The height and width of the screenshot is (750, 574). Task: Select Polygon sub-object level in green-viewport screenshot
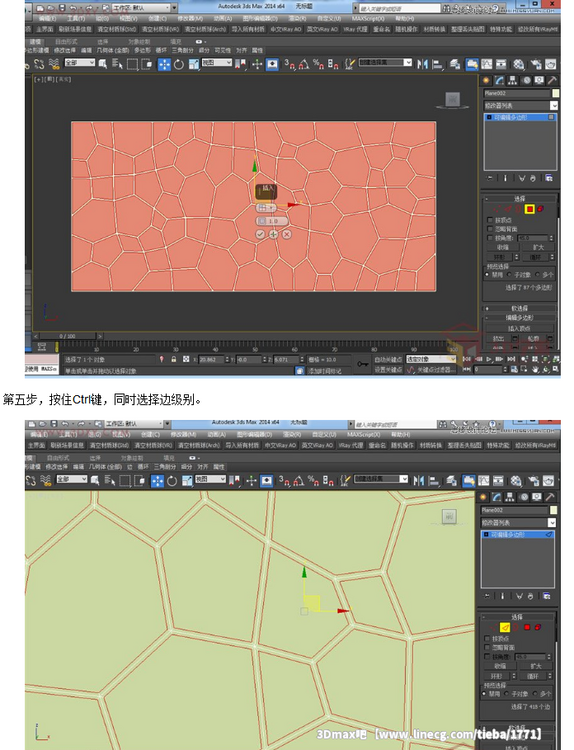(527, 627)
